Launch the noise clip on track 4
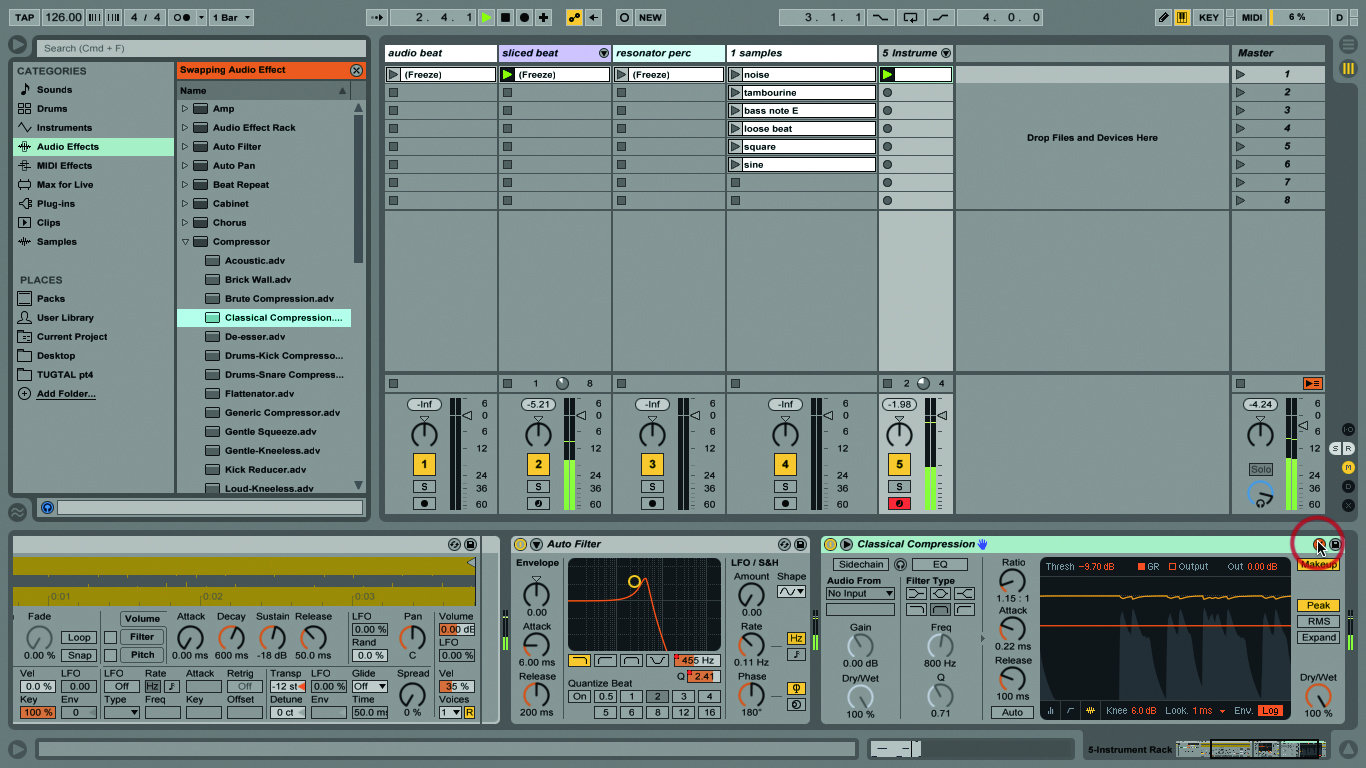The image size is (1366, 768). point(737,74)
